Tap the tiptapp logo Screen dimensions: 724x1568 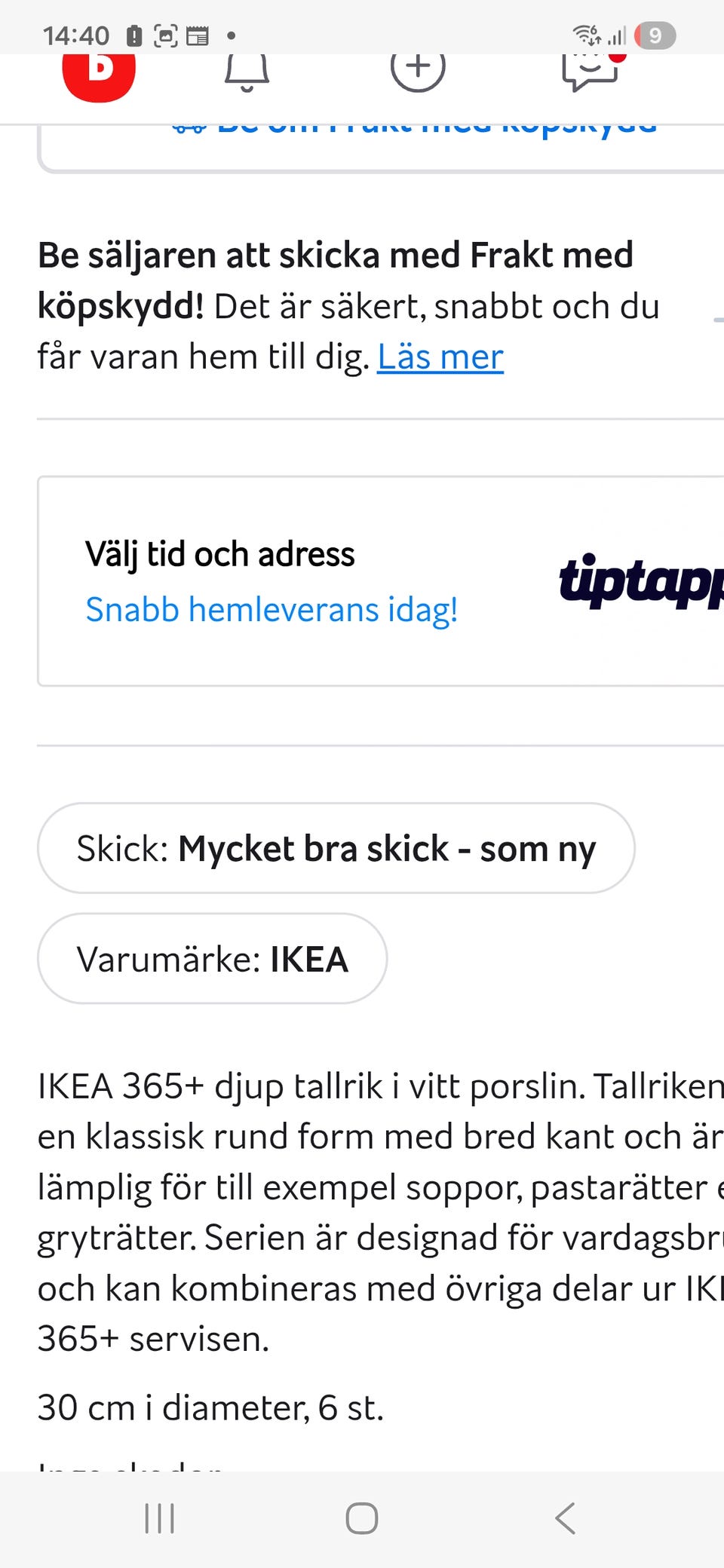point(641,580)
